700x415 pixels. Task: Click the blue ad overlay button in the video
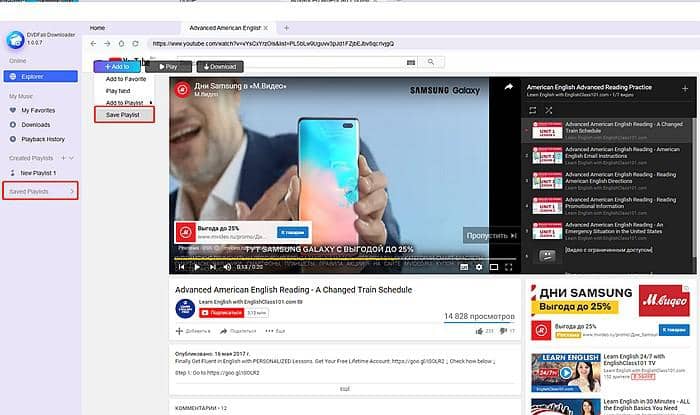tap(292, 232)
